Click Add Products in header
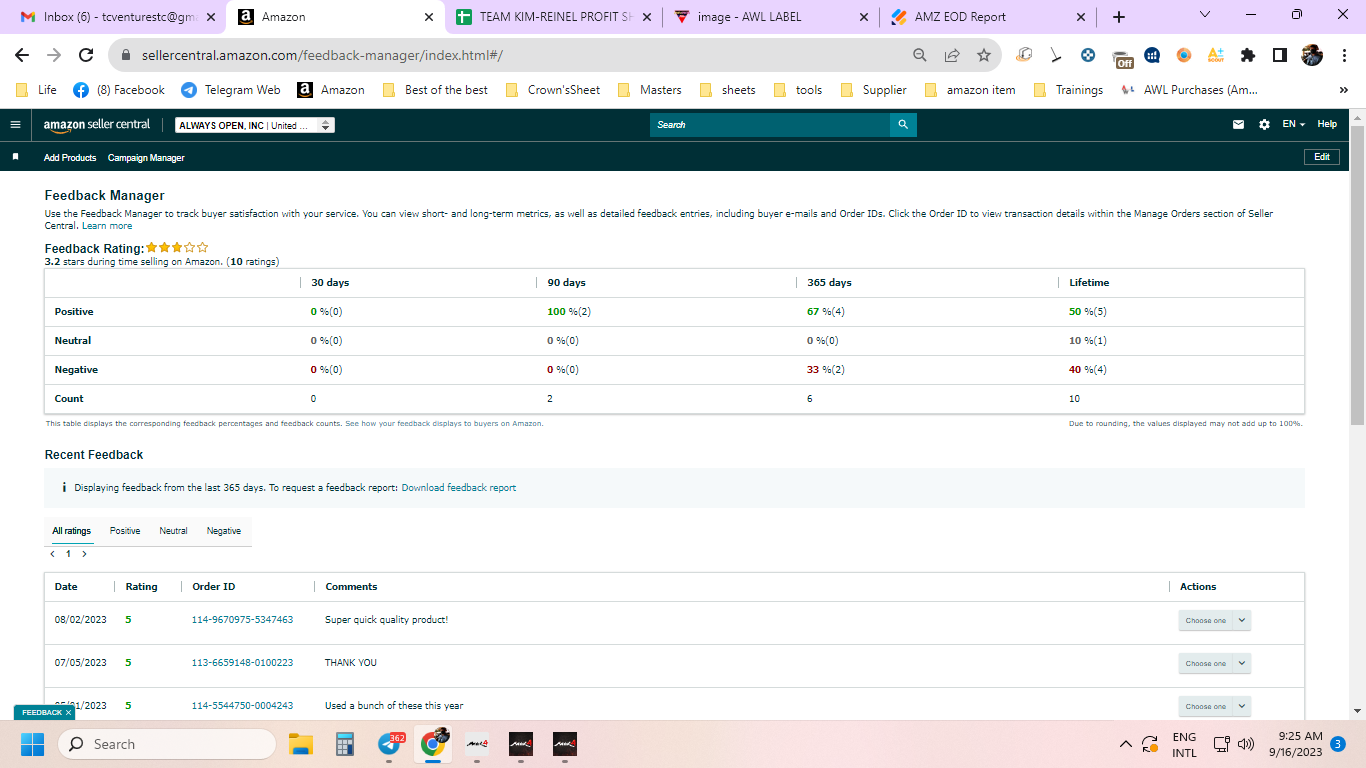 pos(70,157)
